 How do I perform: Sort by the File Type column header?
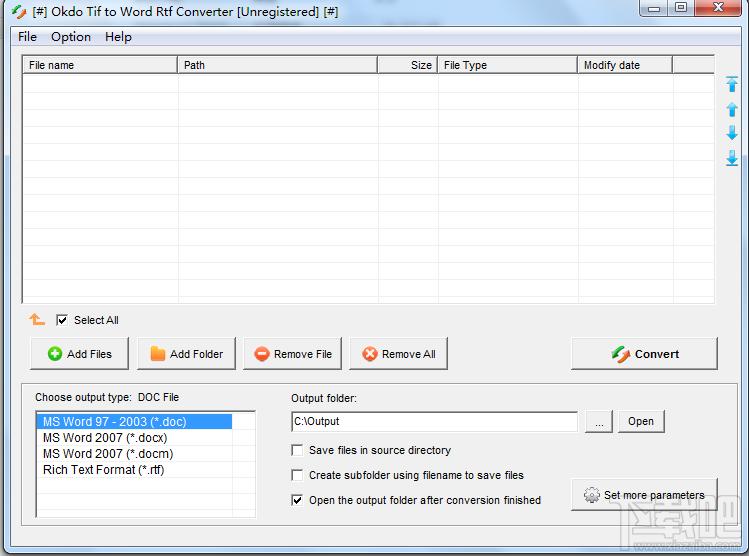pos(507,65)
